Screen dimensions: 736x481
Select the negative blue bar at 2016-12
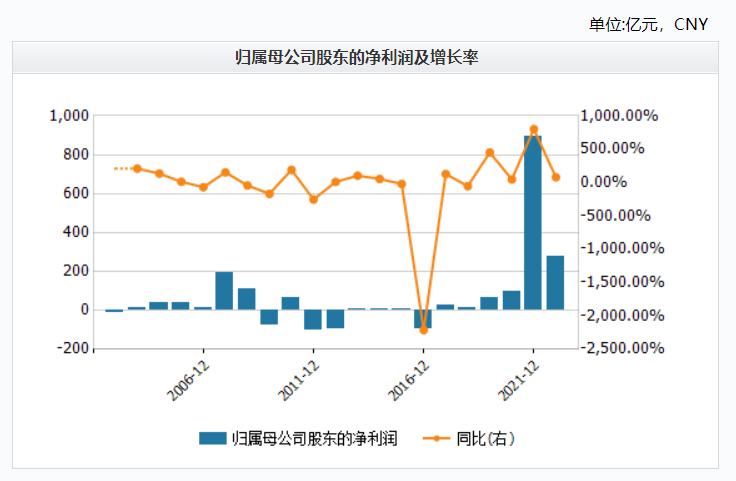coord(423,319)
